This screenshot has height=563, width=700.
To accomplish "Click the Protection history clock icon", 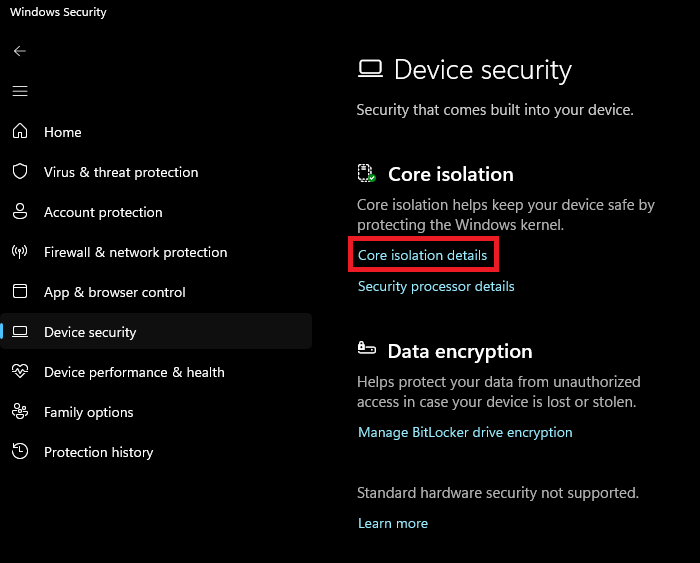I will 20,452.
